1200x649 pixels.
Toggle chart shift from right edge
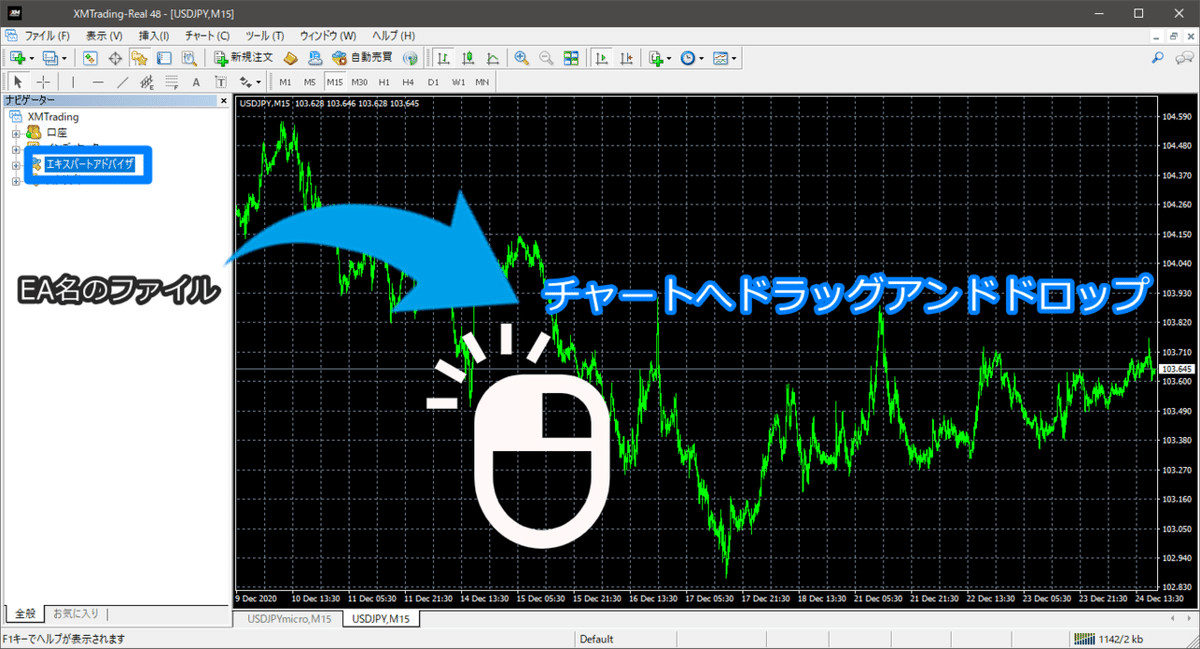(x=627, y=57)
